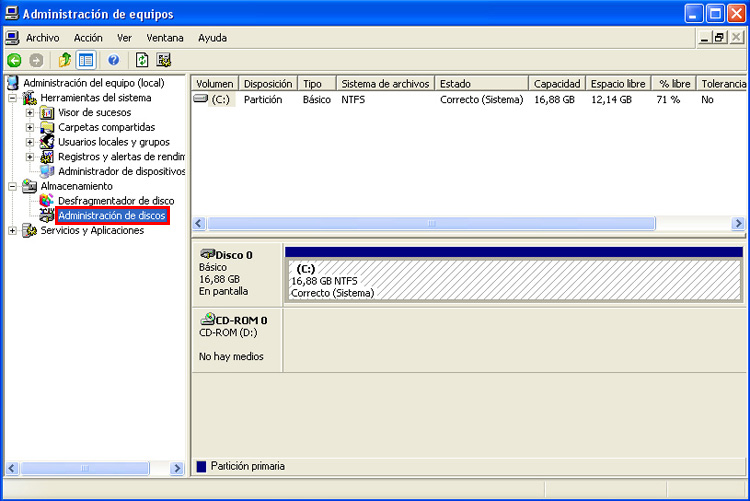Viewport: 750px width, 501px height.
Task: Open the Archivo menu
Action: click(43, 38)
